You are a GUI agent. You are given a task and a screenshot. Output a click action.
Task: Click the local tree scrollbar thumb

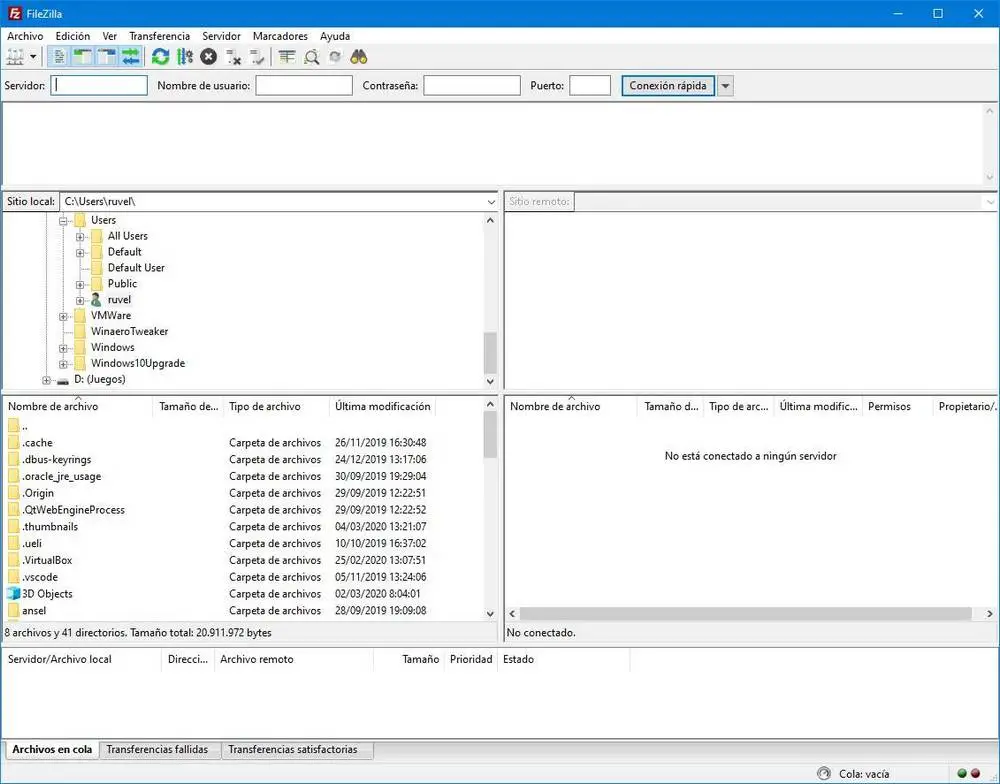tap(490, 353)
